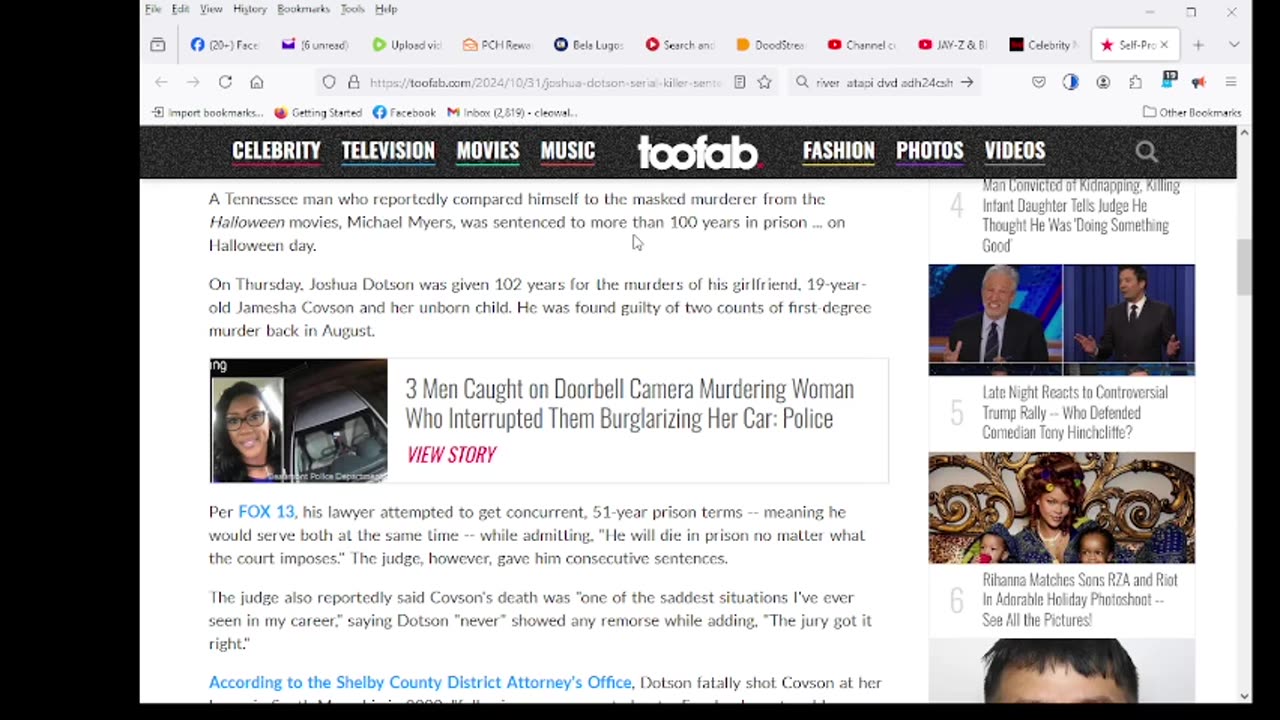Click the late night hosts thumbnail
This screenshot has width=1280, height=720.
1061,320
